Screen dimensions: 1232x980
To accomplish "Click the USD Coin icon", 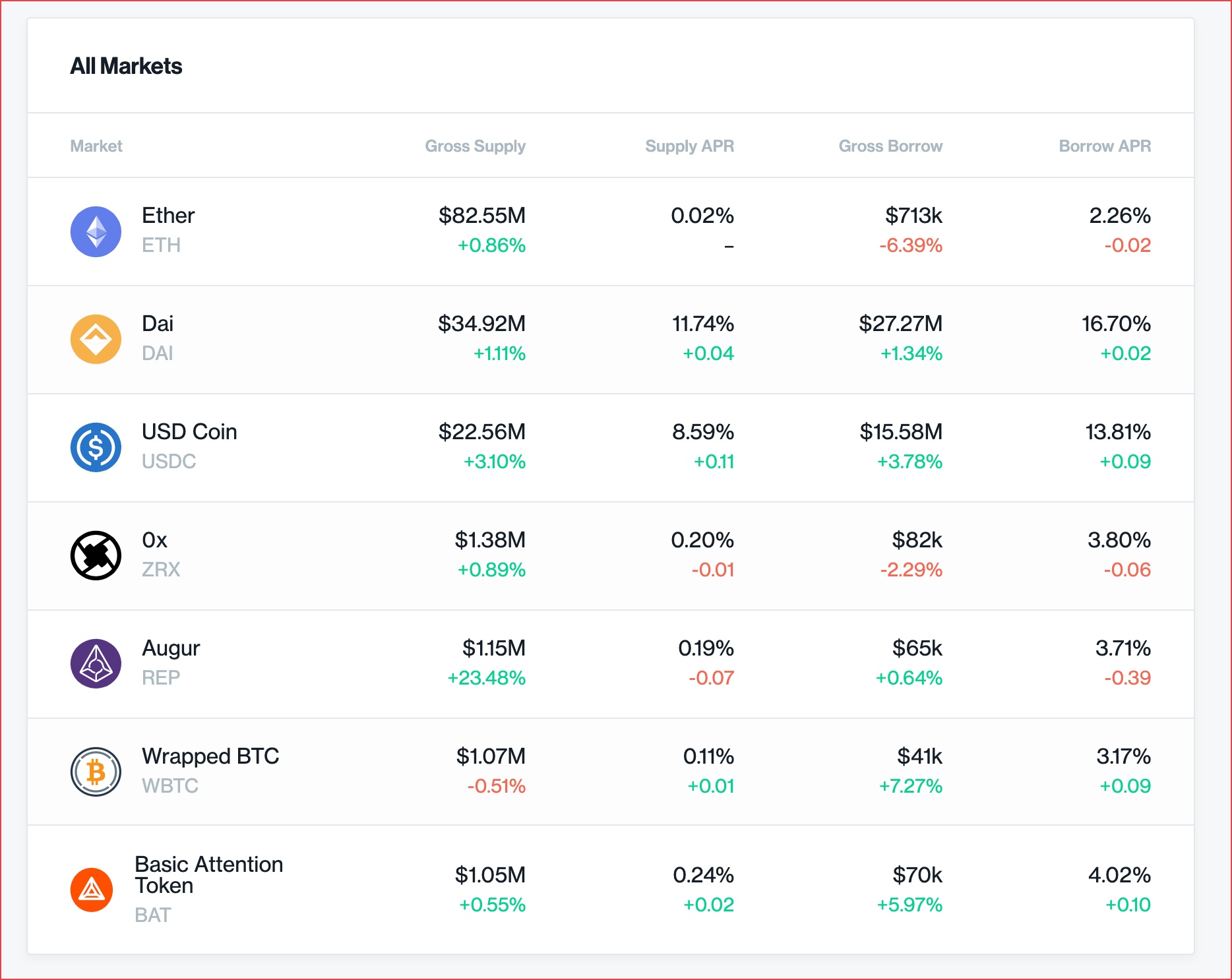I will click(x=96, y=448).
